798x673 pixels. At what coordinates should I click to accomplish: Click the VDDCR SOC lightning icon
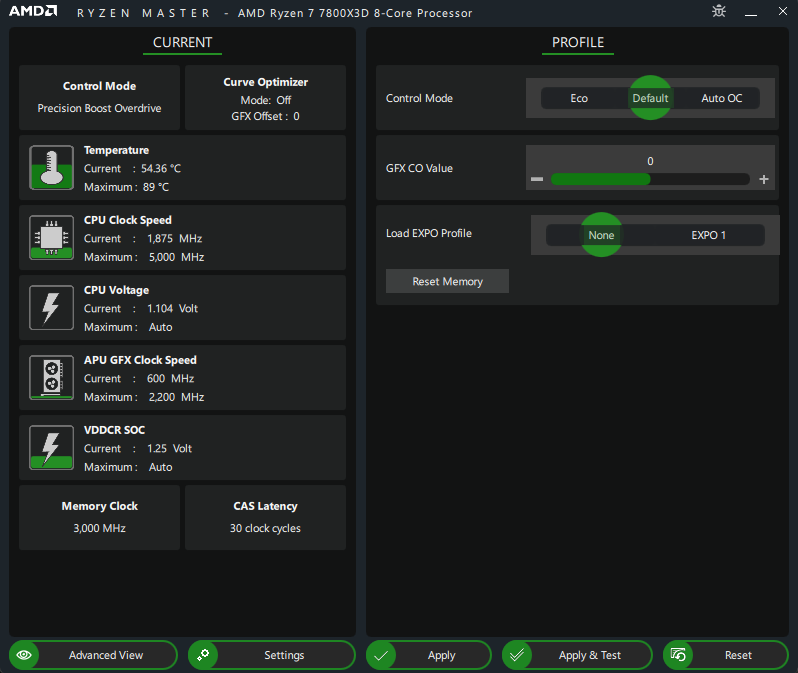tap(51, 447)
